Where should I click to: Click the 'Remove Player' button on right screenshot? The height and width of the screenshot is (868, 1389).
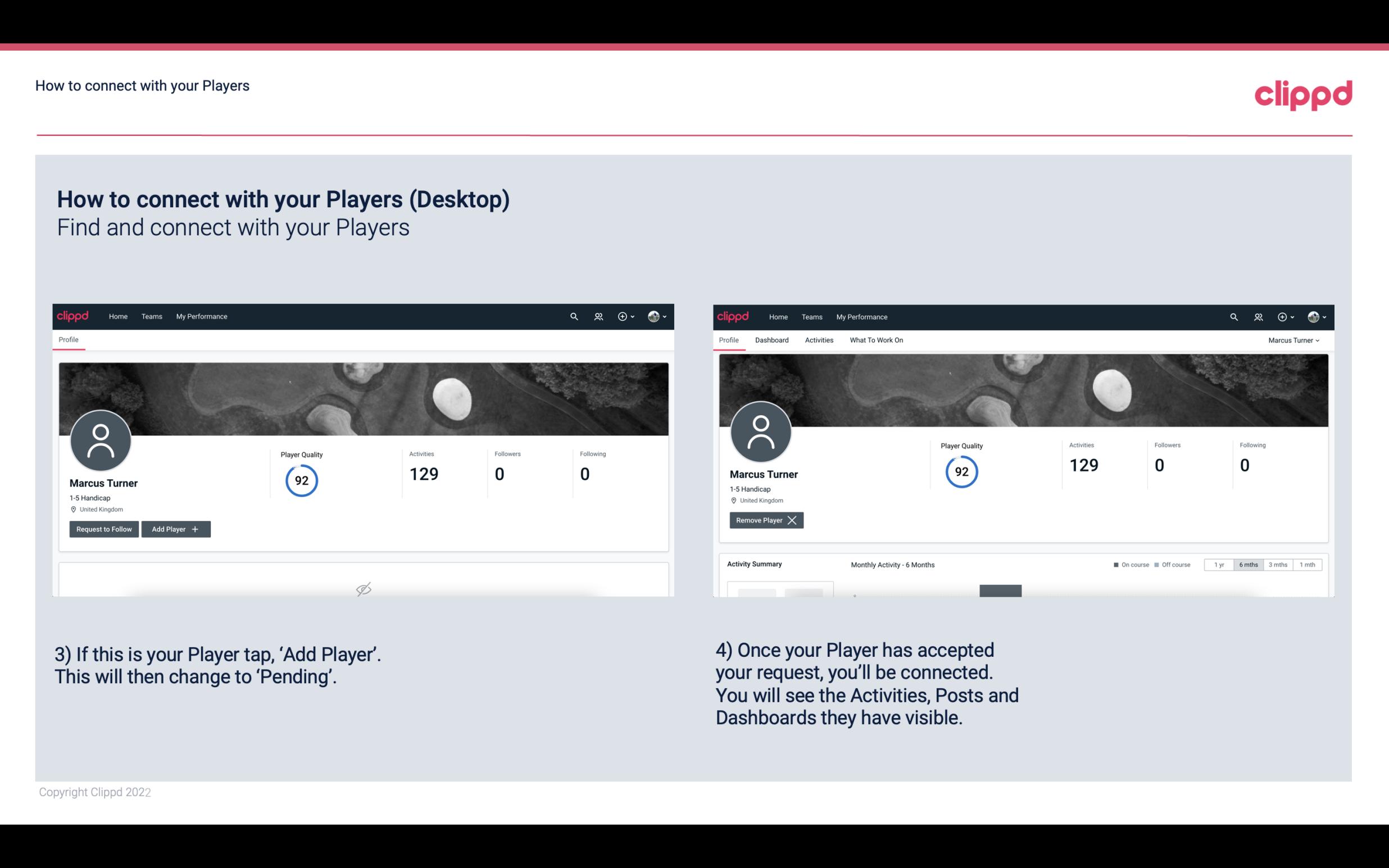tap(765, 519)
